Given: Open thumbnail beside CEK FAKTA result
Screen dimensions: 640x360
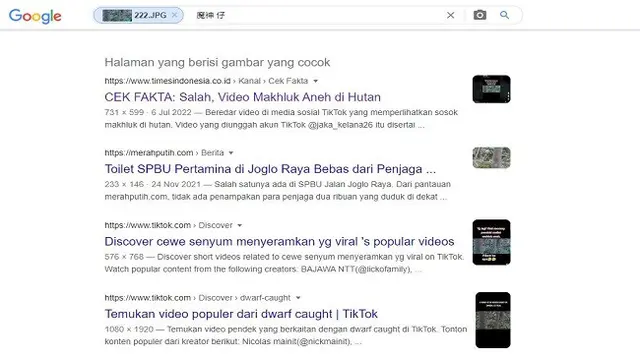Looking at the screenshot, I should click(491, 89).
